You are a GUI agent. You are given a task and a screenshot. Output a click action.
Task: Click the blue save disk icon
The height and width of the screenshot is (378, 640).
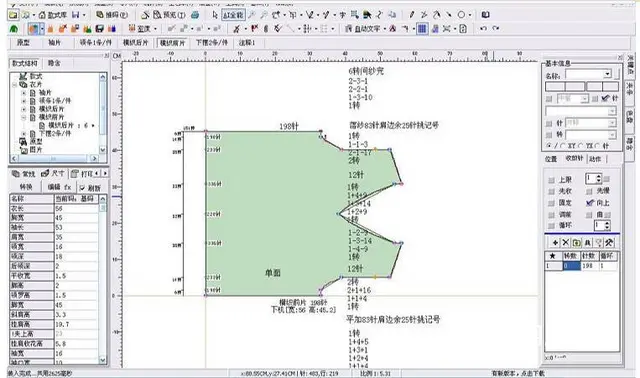76,15
